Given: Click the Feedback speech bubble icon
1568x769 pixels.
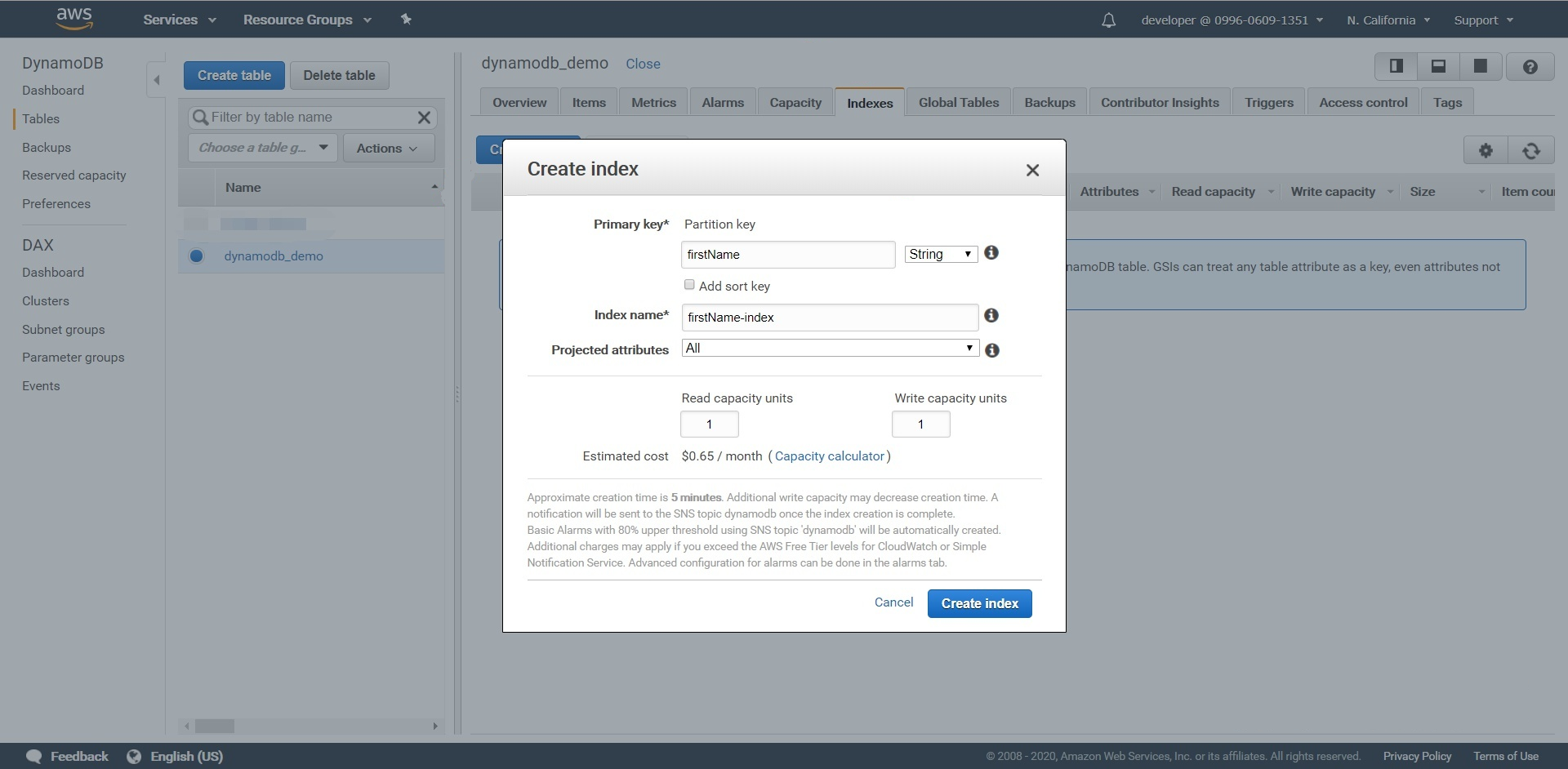Looking at the screenshot, I should pyautogui.click(x=33, y=756).
